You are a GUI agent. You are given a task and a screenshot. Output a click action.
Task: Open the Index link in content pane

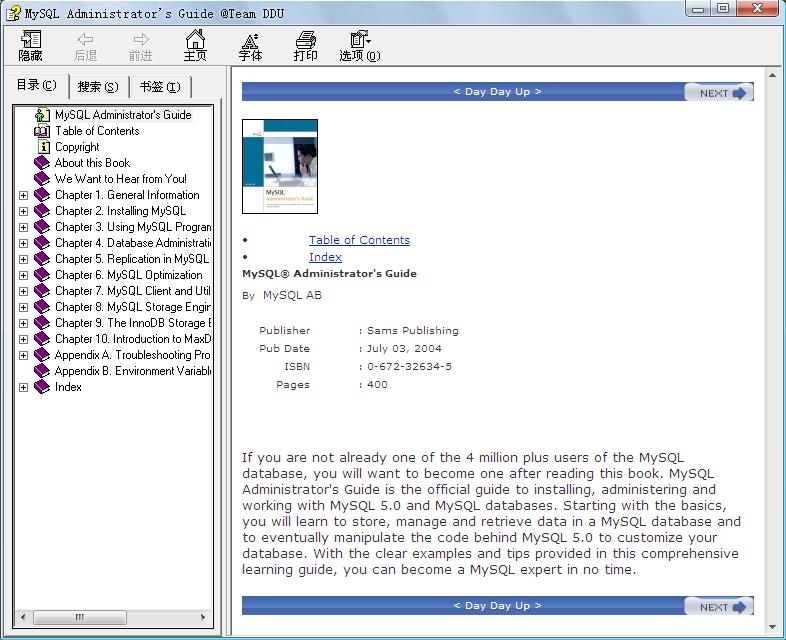point(325,258)
